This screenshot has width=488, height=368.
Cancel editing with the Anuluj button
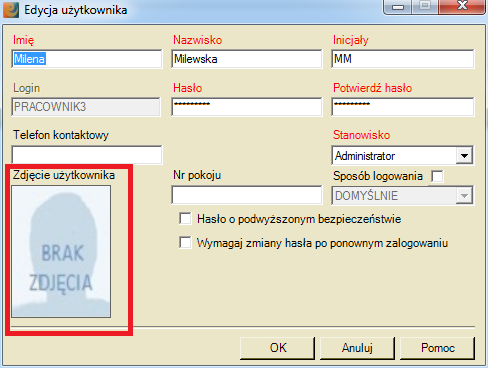[357, 348]
